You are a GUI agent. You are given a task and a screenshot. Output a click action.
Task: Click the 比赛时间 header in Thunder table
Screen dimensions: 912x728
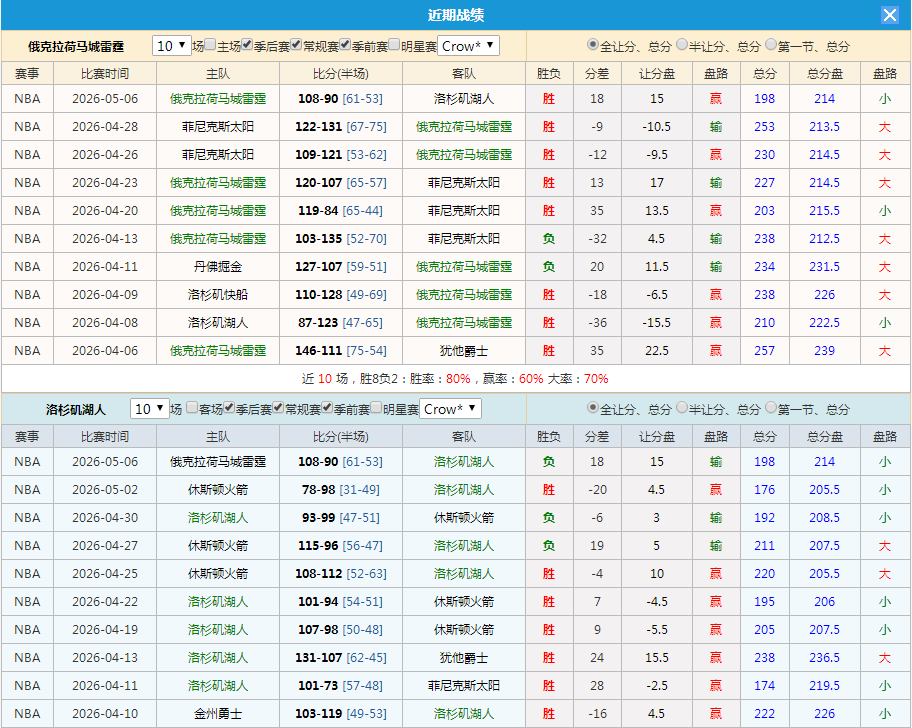point(105,74)
